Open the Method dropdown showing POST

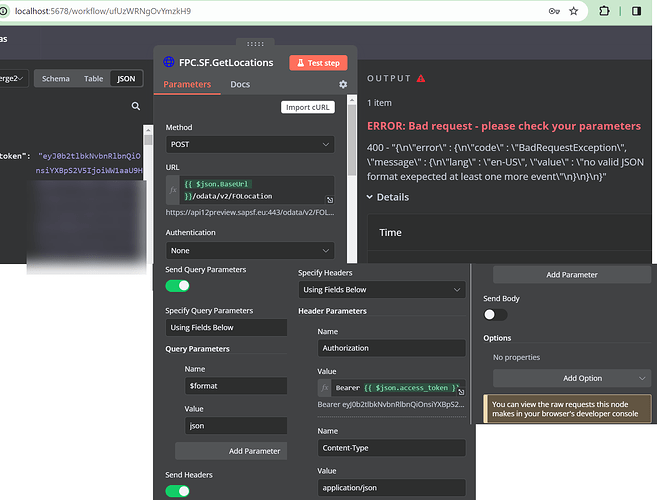249,145
